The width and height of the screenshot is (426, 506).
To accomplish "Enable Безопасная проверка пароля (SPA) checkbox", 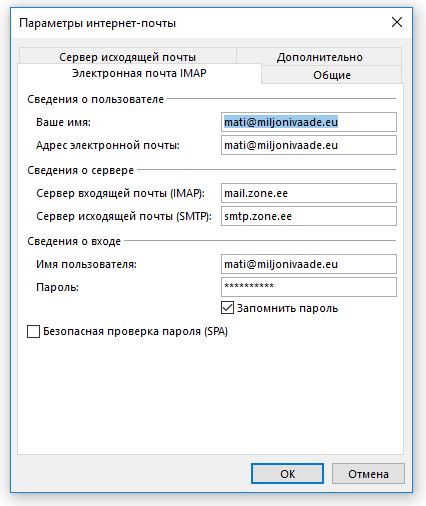I will 33,331.
